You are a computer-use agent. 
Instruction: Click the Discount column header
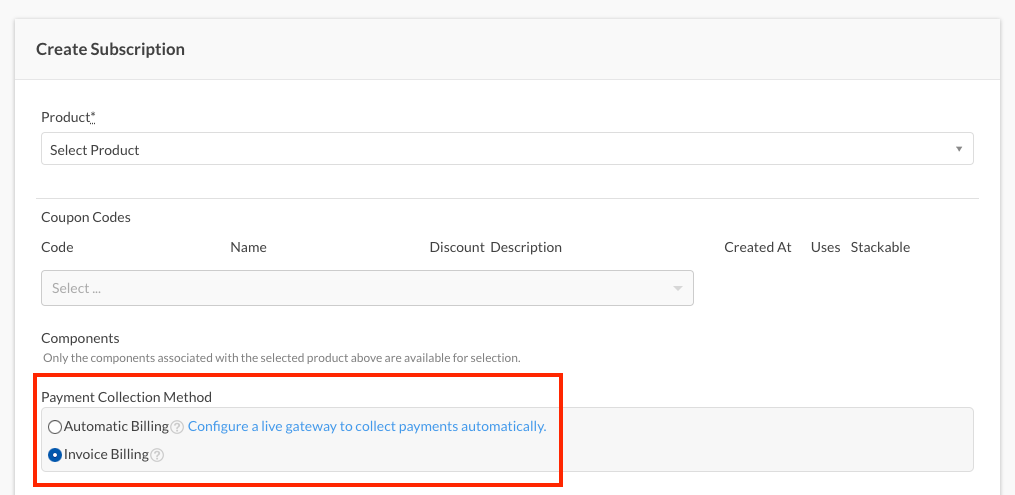coord(457,247)
